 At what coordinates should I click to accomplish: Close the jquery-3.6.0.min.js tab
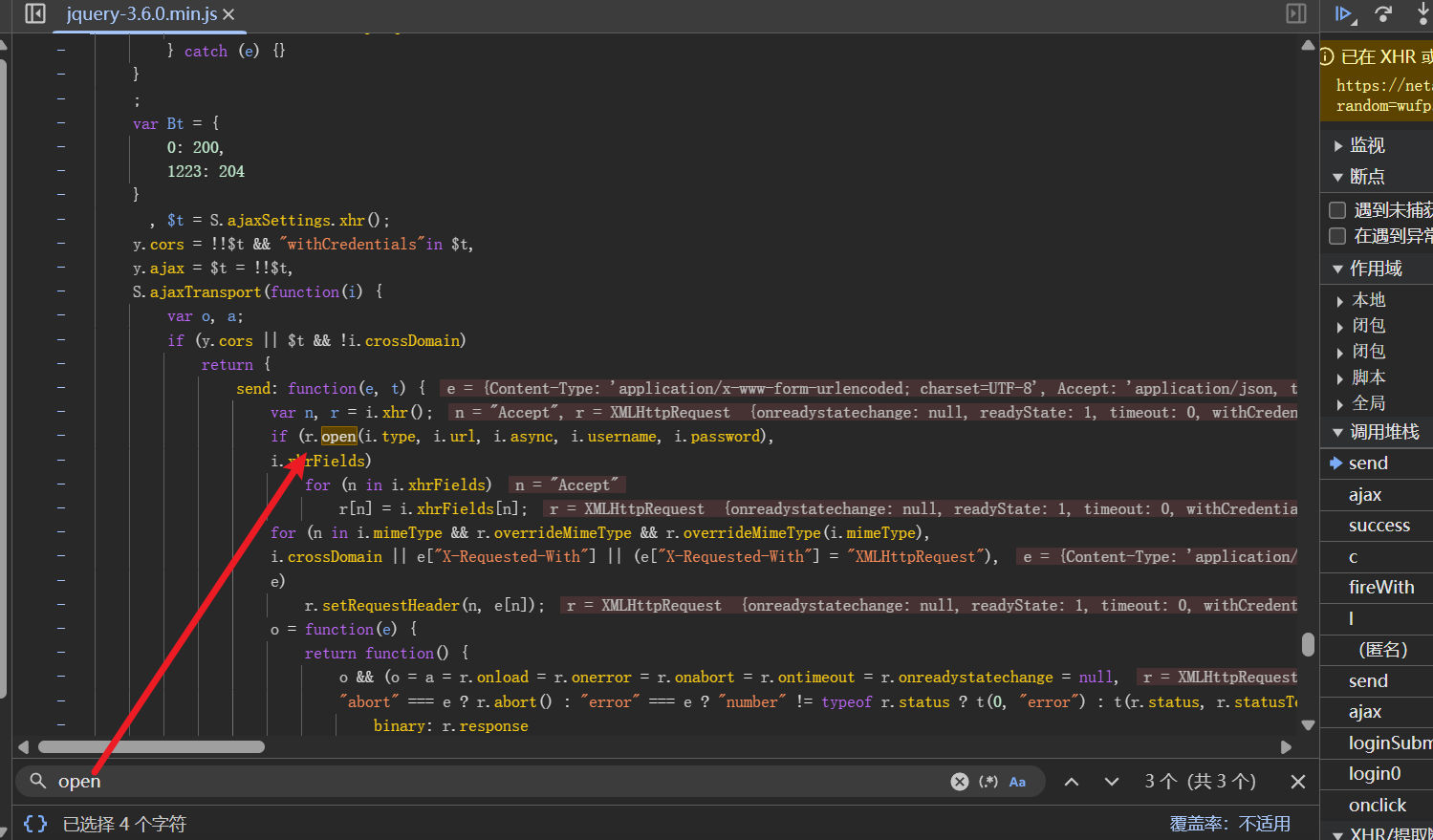[x=228, y=15]
